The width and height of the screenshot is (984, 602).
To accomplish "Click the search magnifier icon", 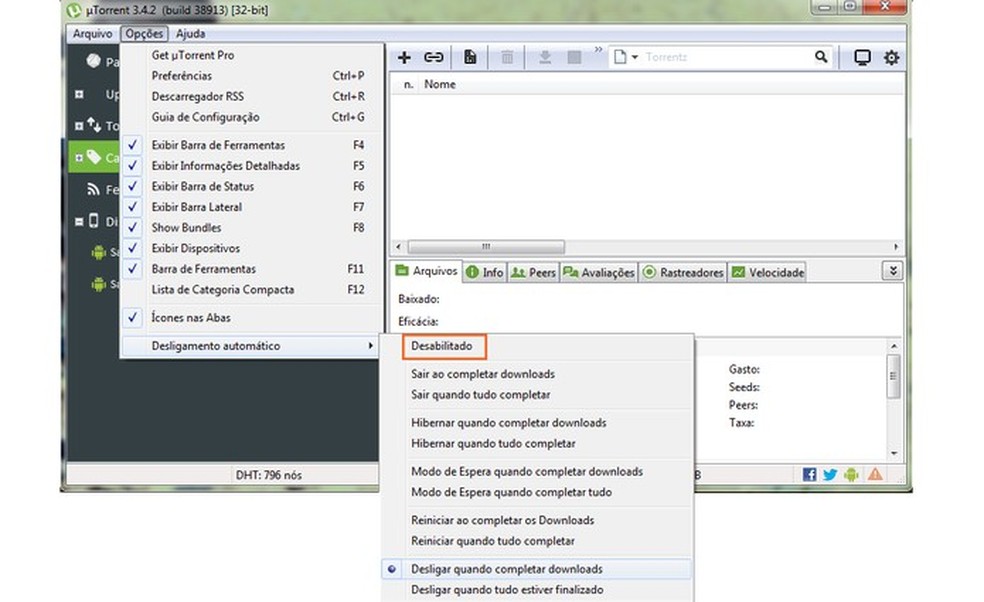I will click(x=821, y=57).
